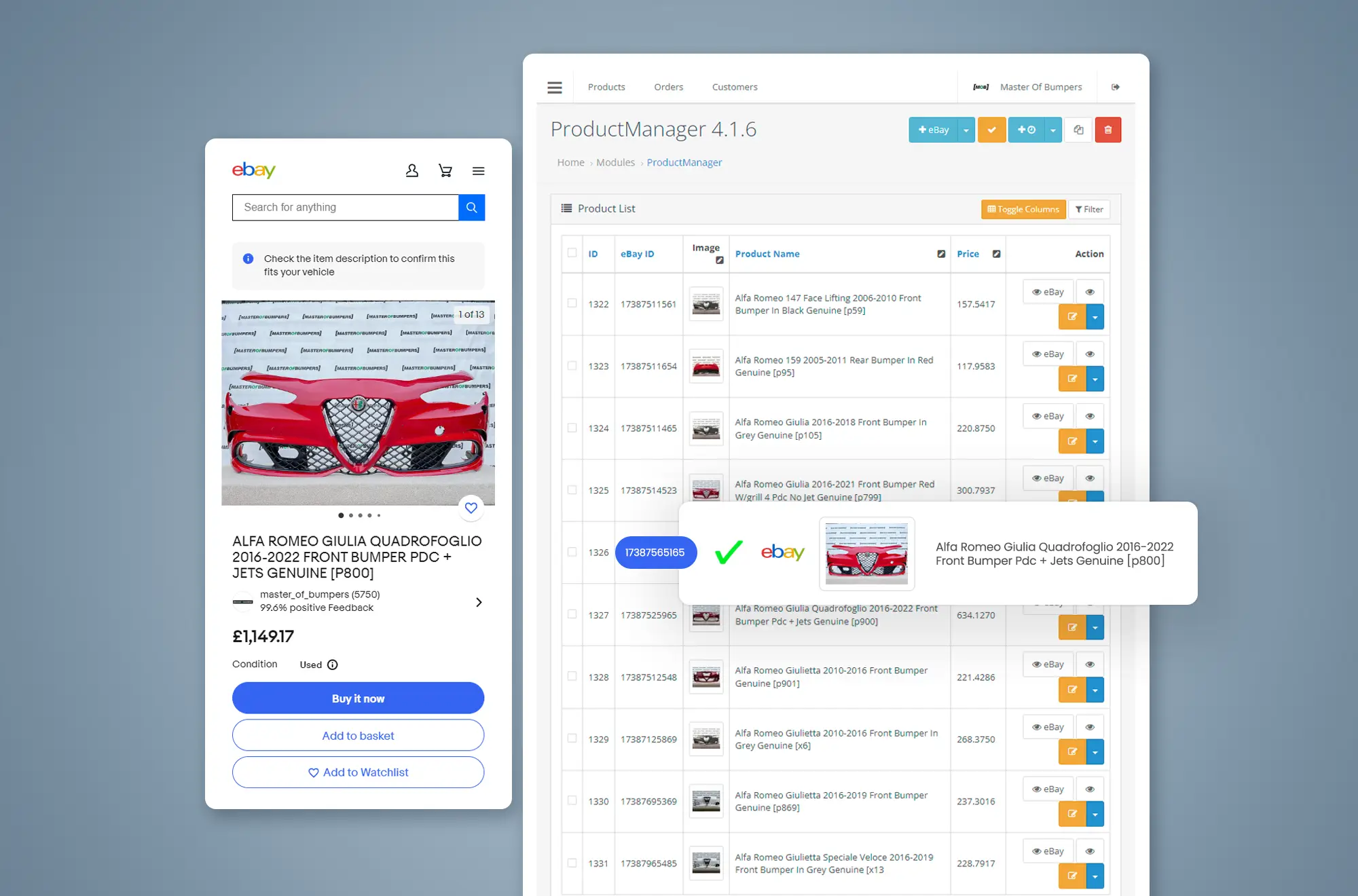
Task: Click the Search for anything field
Action: tap(346, 208)
